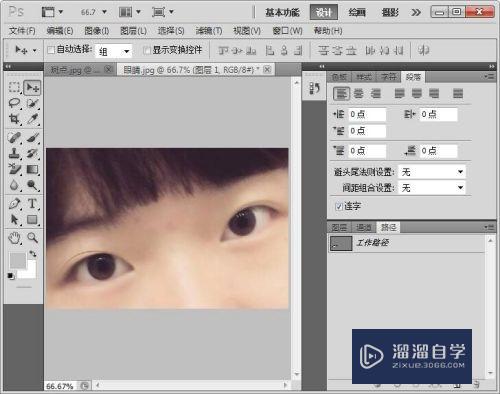Select the Gradient tool
Image resolution: width=500 pixels, height=394 pixels.
[32, 169]
